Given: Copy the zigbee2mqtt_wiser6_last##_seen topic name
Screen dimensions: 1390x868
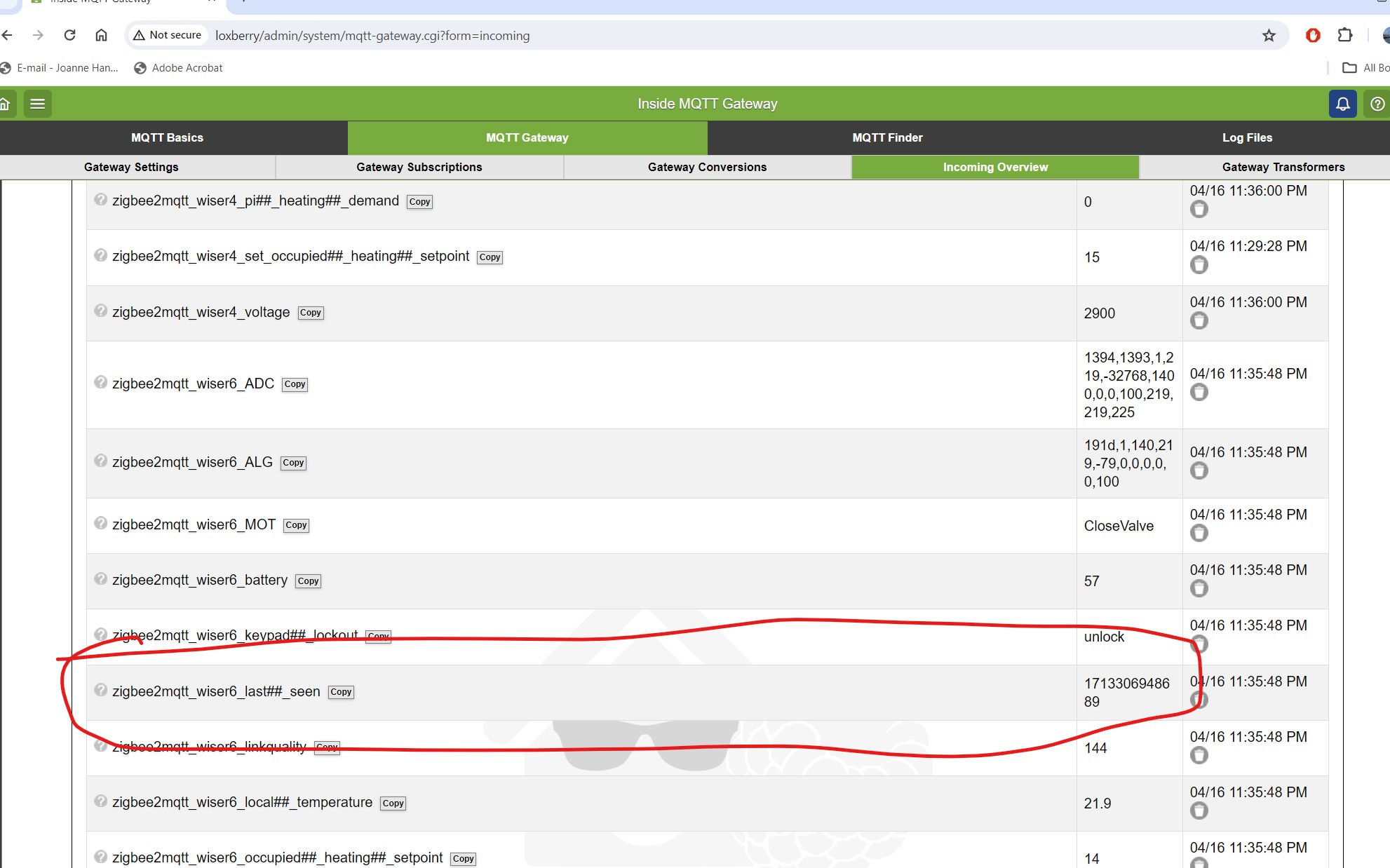Looking at the screenshot, I should click(341, 692).
